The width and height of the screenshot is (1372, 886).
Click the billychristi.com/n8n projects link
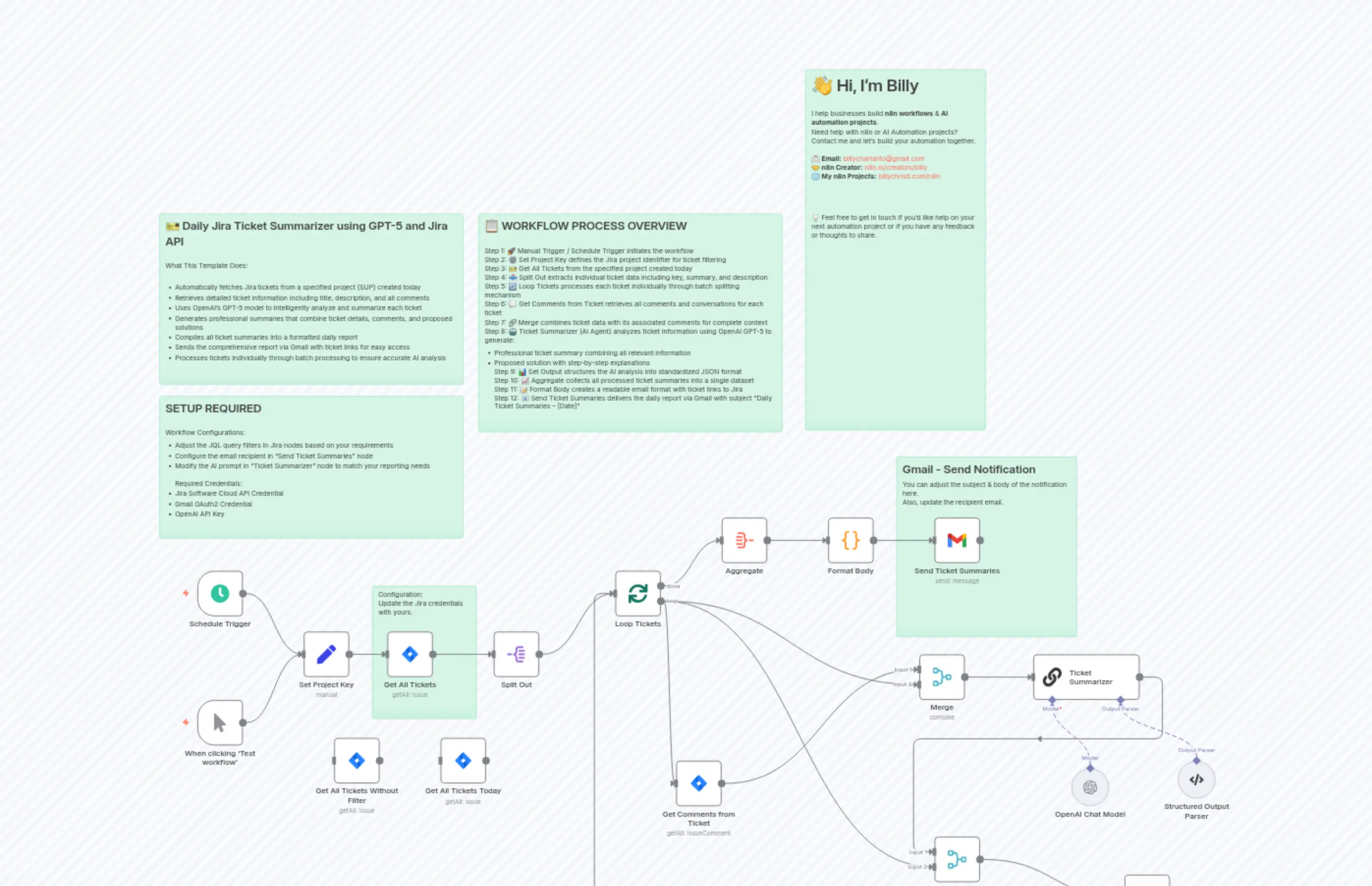click(x=910, y=176)
